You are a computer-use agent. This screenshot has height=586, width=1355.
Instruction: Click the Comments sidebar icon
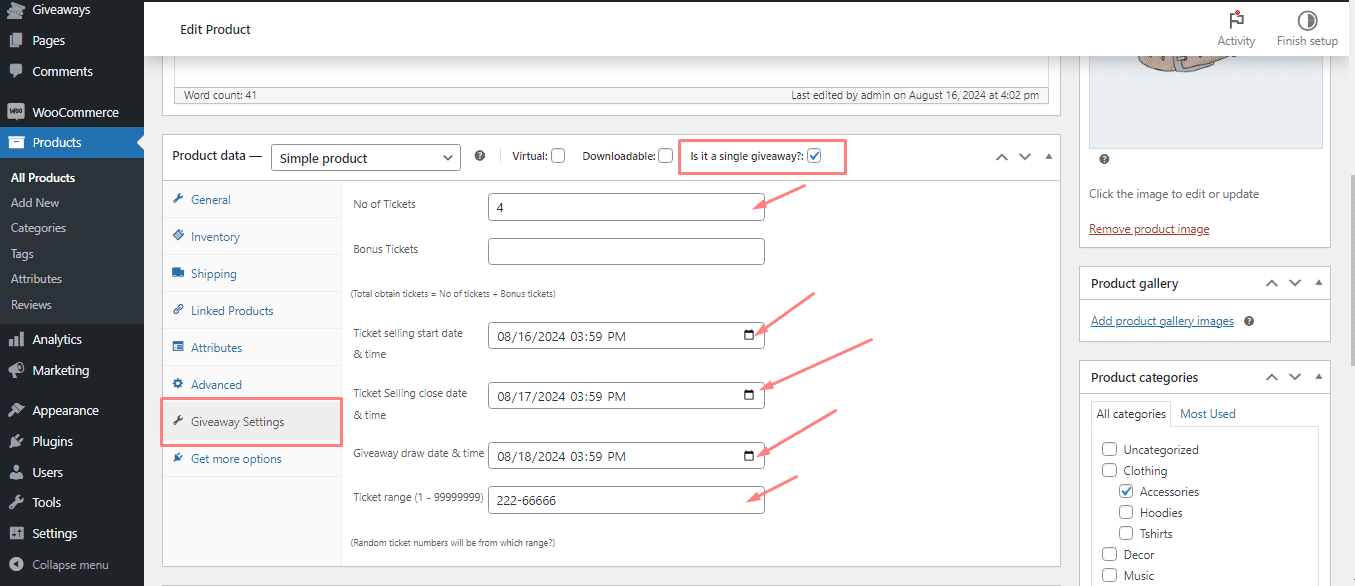tap(16, 72)
